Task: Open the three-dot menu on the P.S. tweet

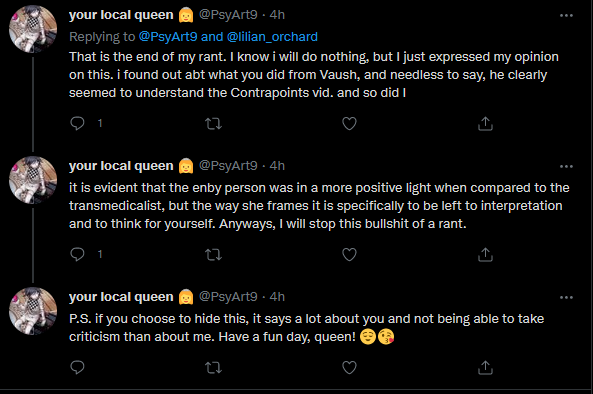Action: tap(566, 298)
